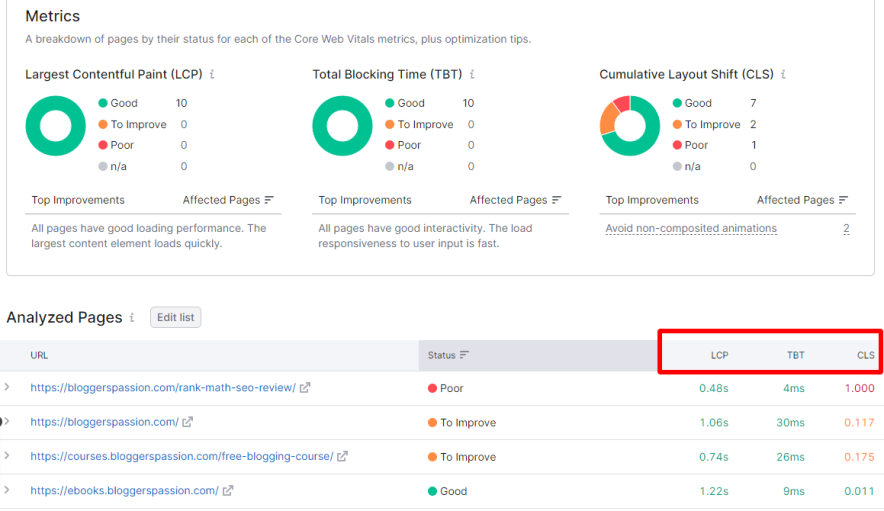
Task: Open Avoid non-composited animations tip
Action: click(691, 228)
